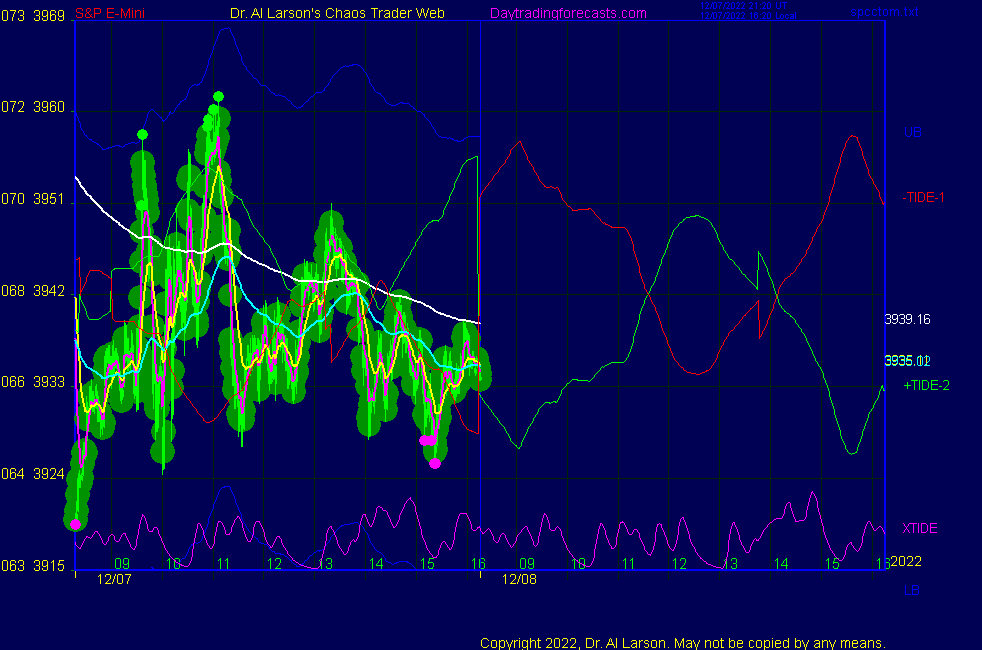Select the magenta 'XTIDE' legend label
982x650 pixels.
point(919,528)
